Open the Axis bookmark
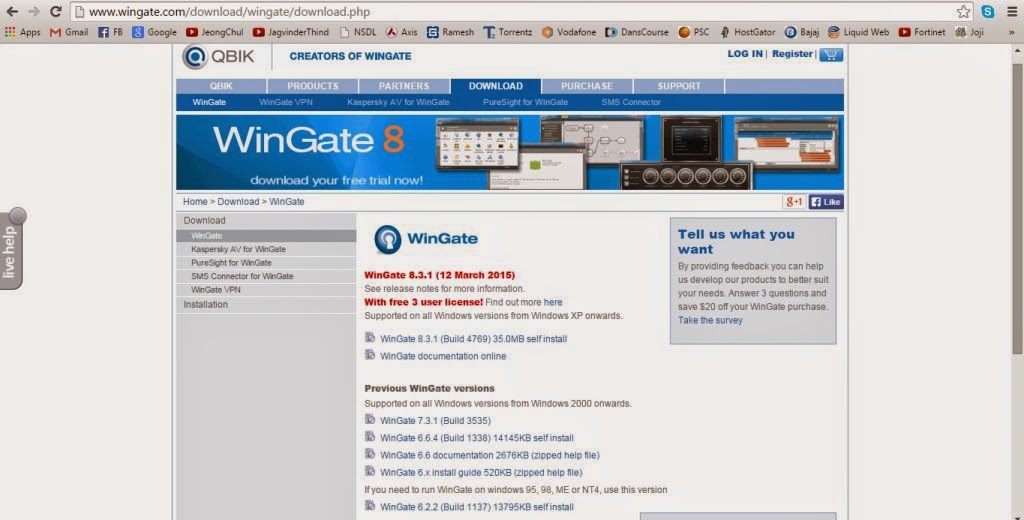 click(x=402, y=32)
